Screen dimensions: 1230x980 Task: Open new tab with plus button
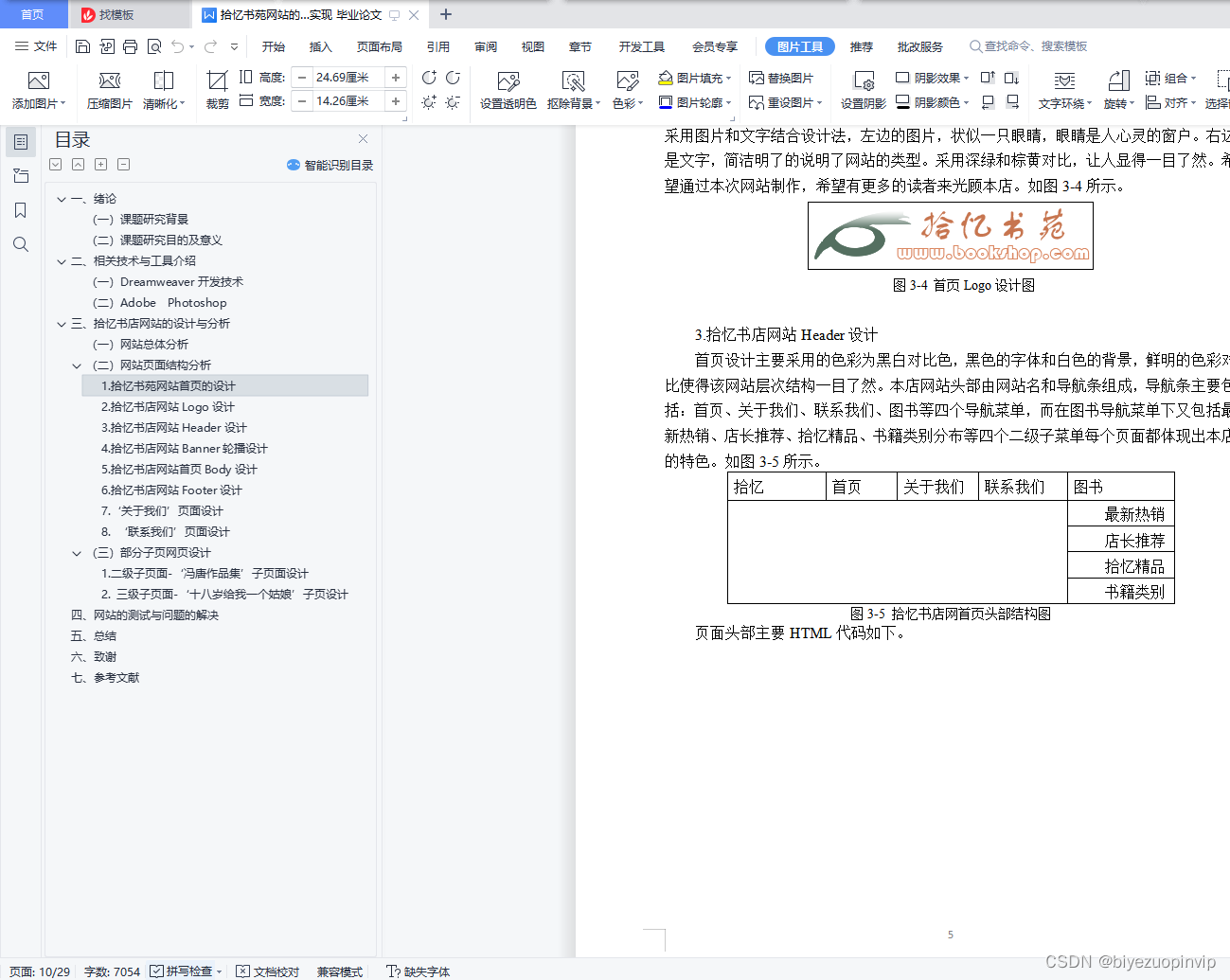446,14
